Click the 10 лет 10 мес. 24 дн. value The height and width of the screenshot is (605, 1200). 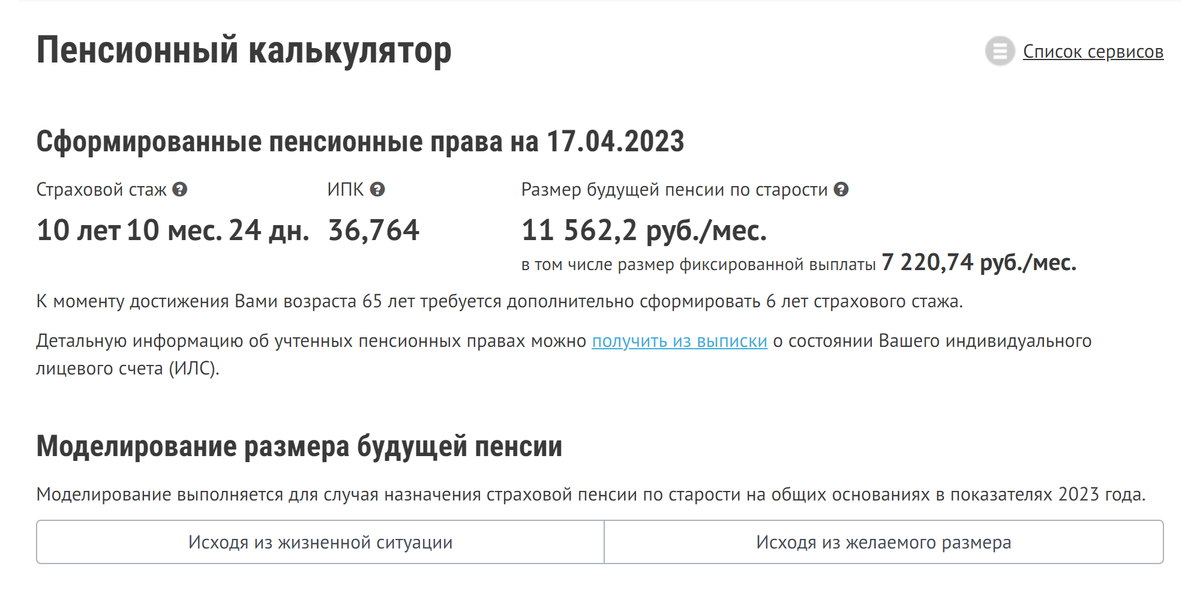173,231
